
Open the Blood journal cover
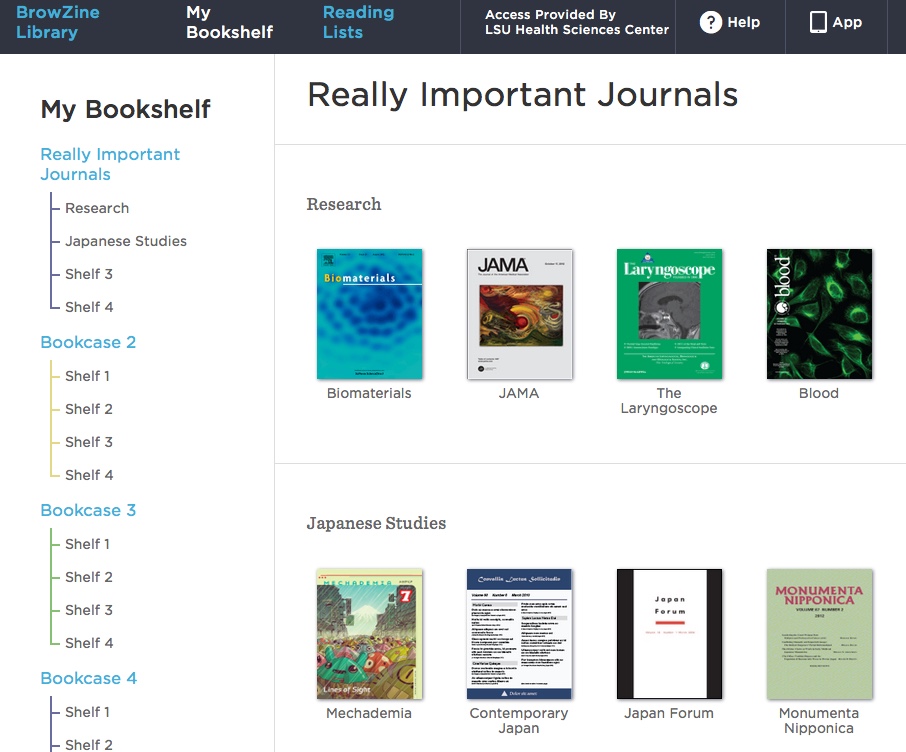[819, 314]
